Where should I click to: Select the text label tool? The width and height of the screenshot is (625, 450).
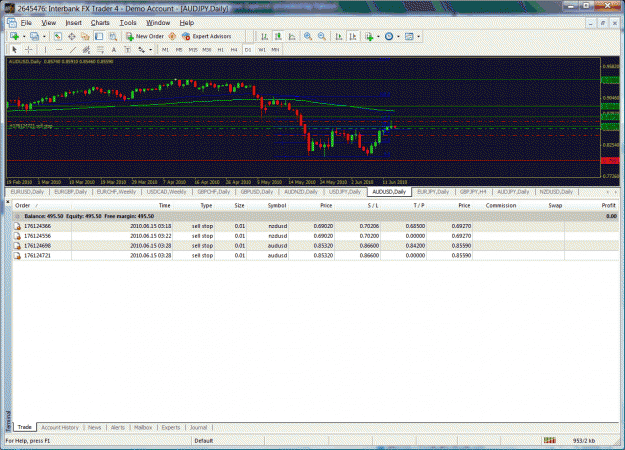coord(128,50)
